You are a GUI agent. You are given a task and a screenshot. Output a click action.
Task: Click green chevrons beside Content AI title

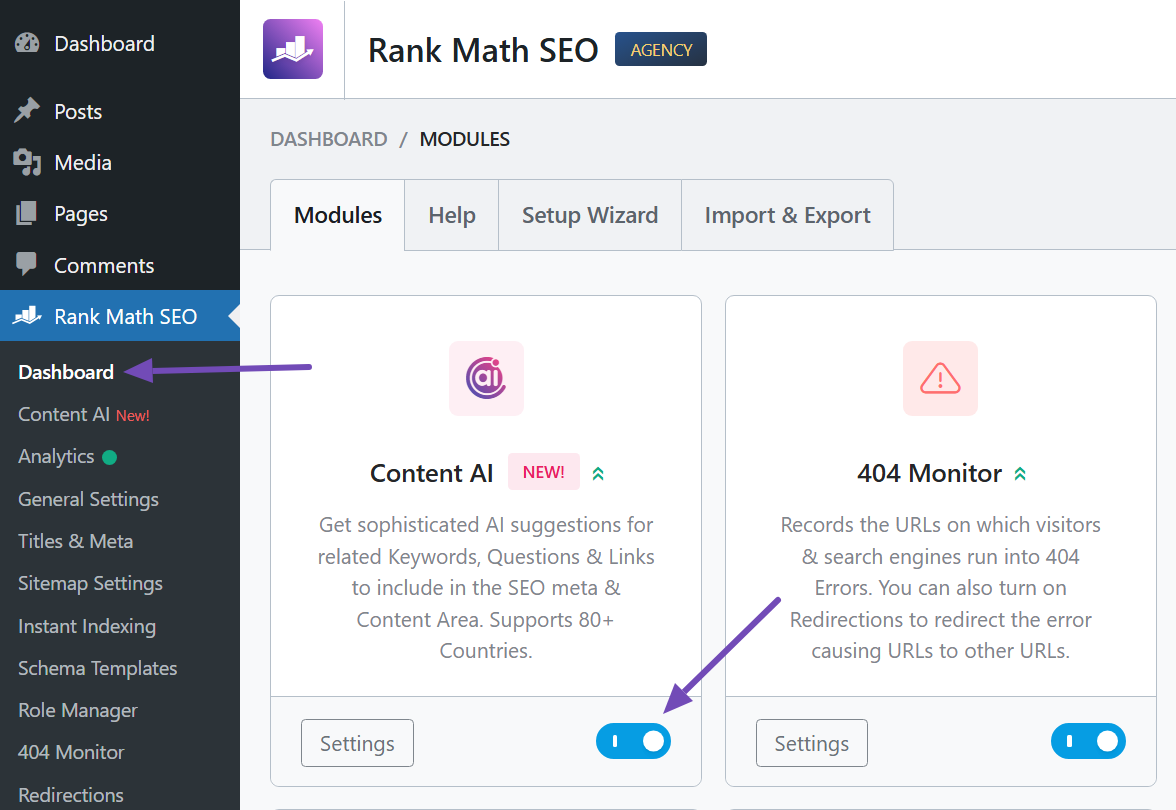click(598, 473)
